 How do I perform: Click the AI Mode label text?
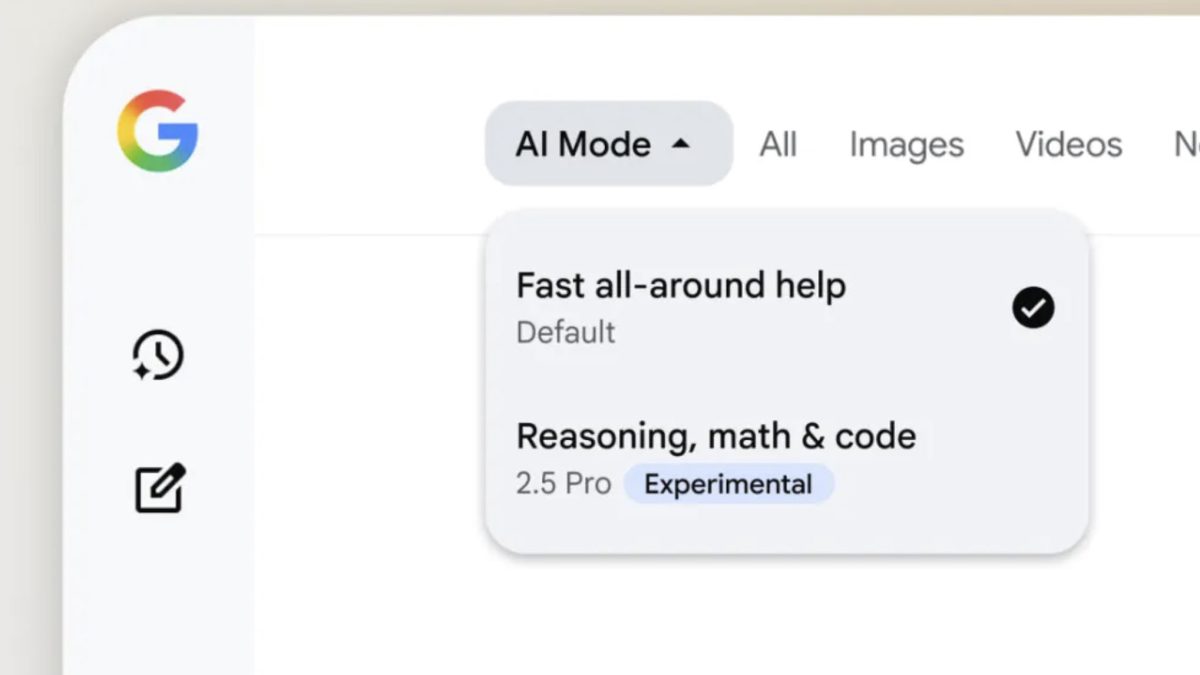(583, 144)
